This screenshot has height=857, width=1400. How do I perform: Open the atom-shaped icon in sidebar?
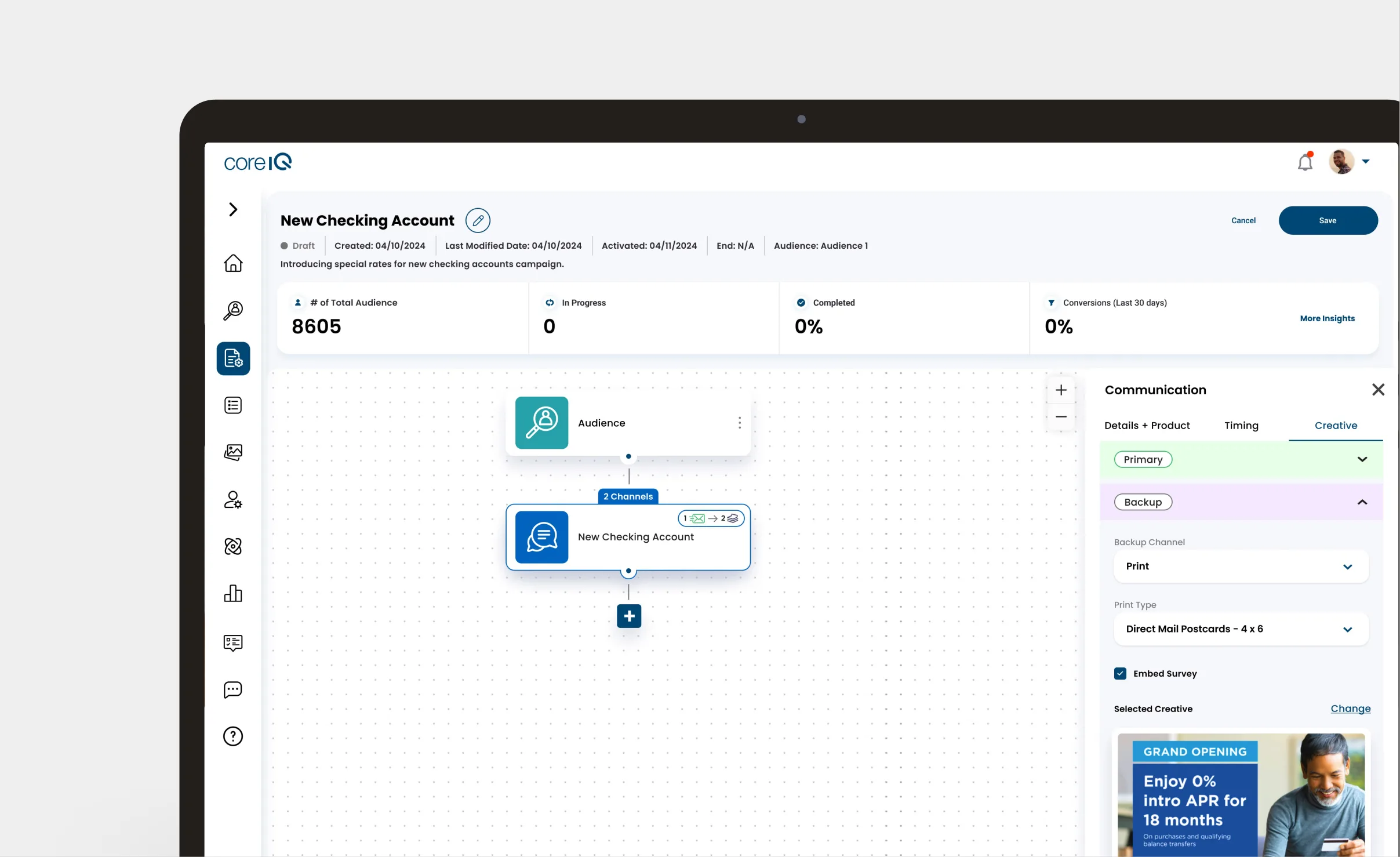pyautogui.click(x=233, y=546)
